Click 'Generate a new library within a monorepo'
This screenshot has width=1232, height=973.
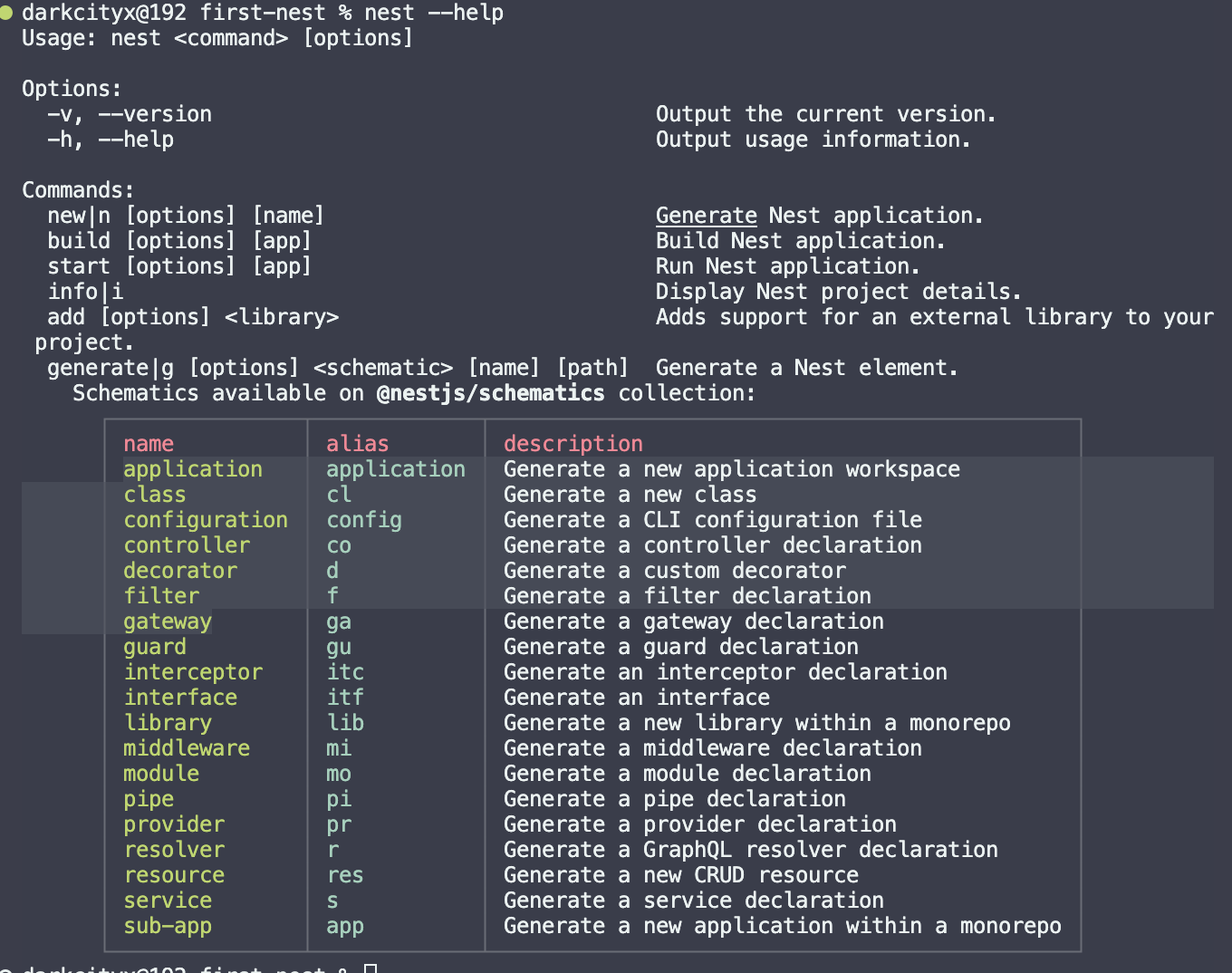(x=757, y=723)
